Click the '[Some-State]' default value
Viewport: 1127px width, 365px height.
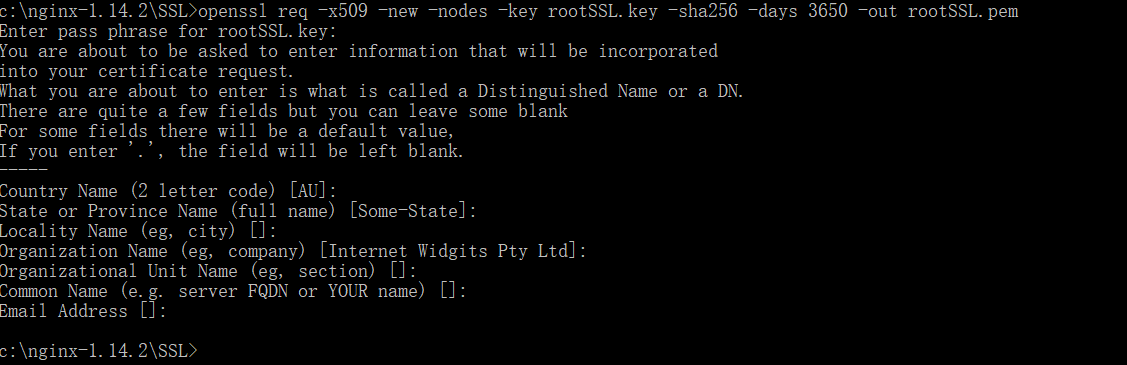(x=408, y=211)
